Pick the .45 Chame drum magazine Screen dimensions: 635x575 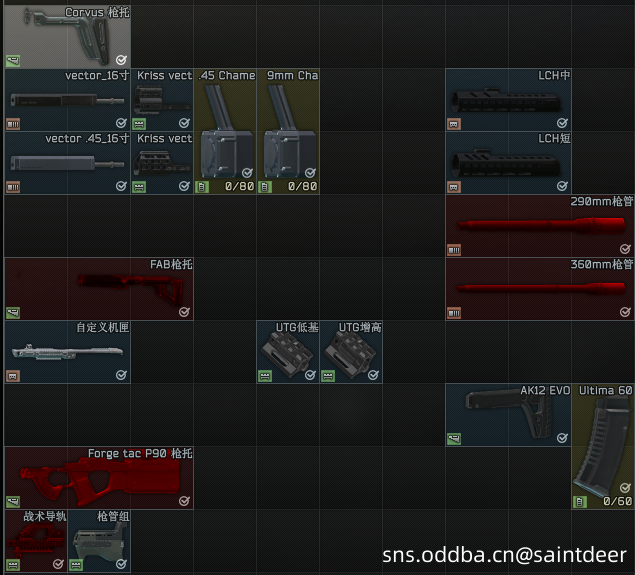point(225,131)
